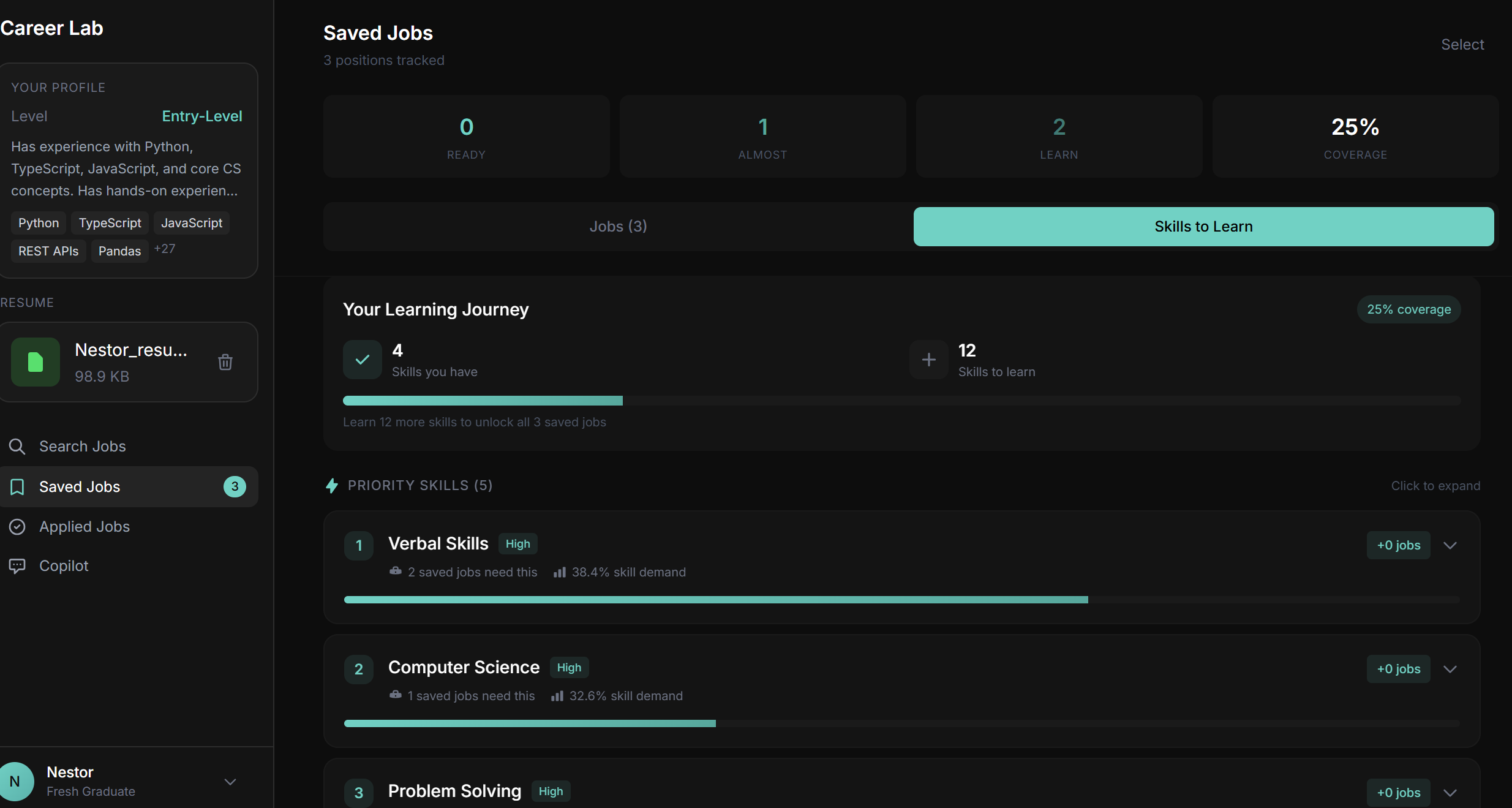This screenshot has width=1512, height=808.
Task: Click the +27 more skills link
Action: tap(165, 249)
